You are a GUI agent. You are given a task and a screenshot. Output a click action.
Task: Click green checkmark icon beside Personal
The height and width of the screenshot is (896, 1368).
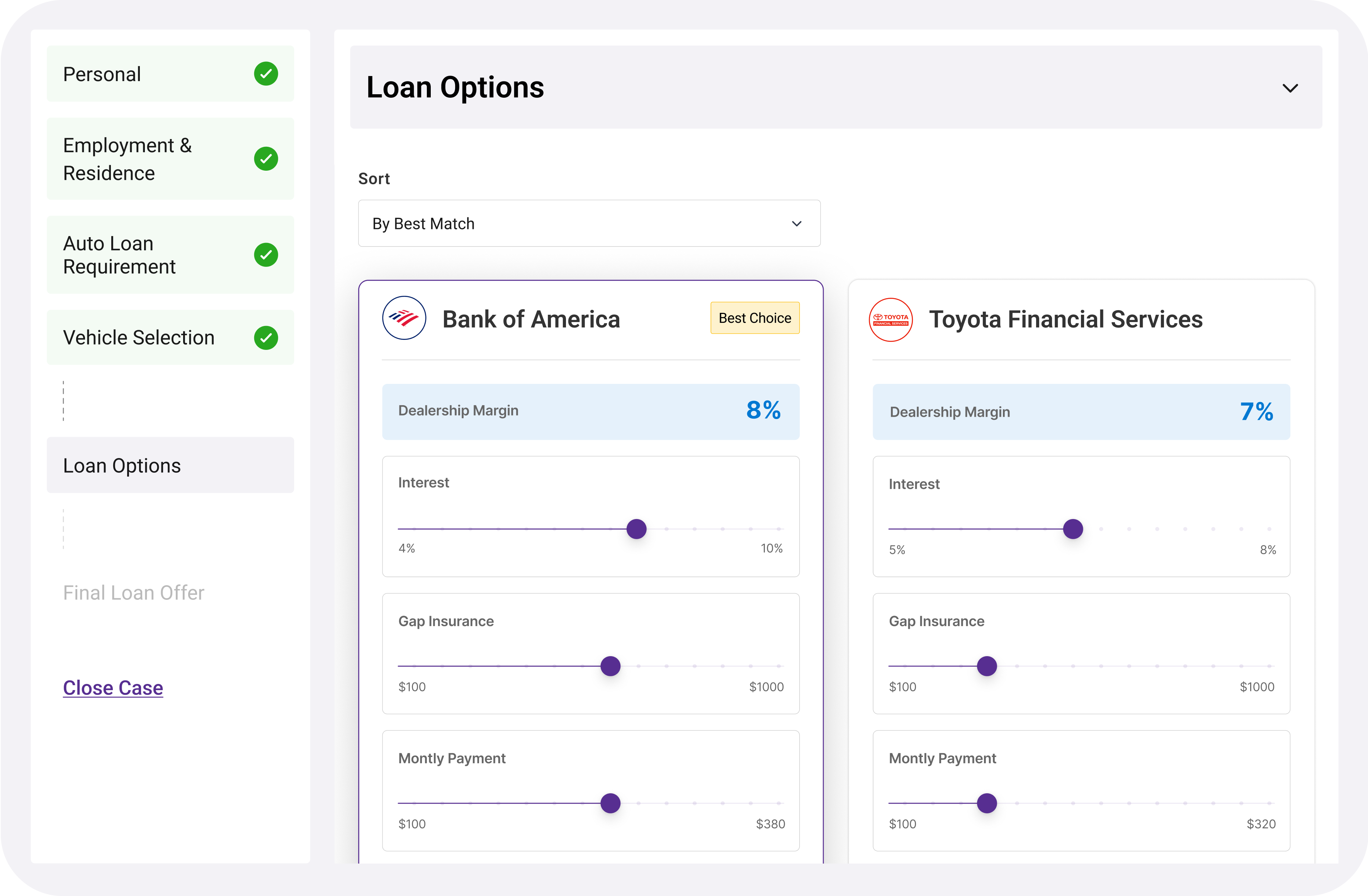click(265, 74)
